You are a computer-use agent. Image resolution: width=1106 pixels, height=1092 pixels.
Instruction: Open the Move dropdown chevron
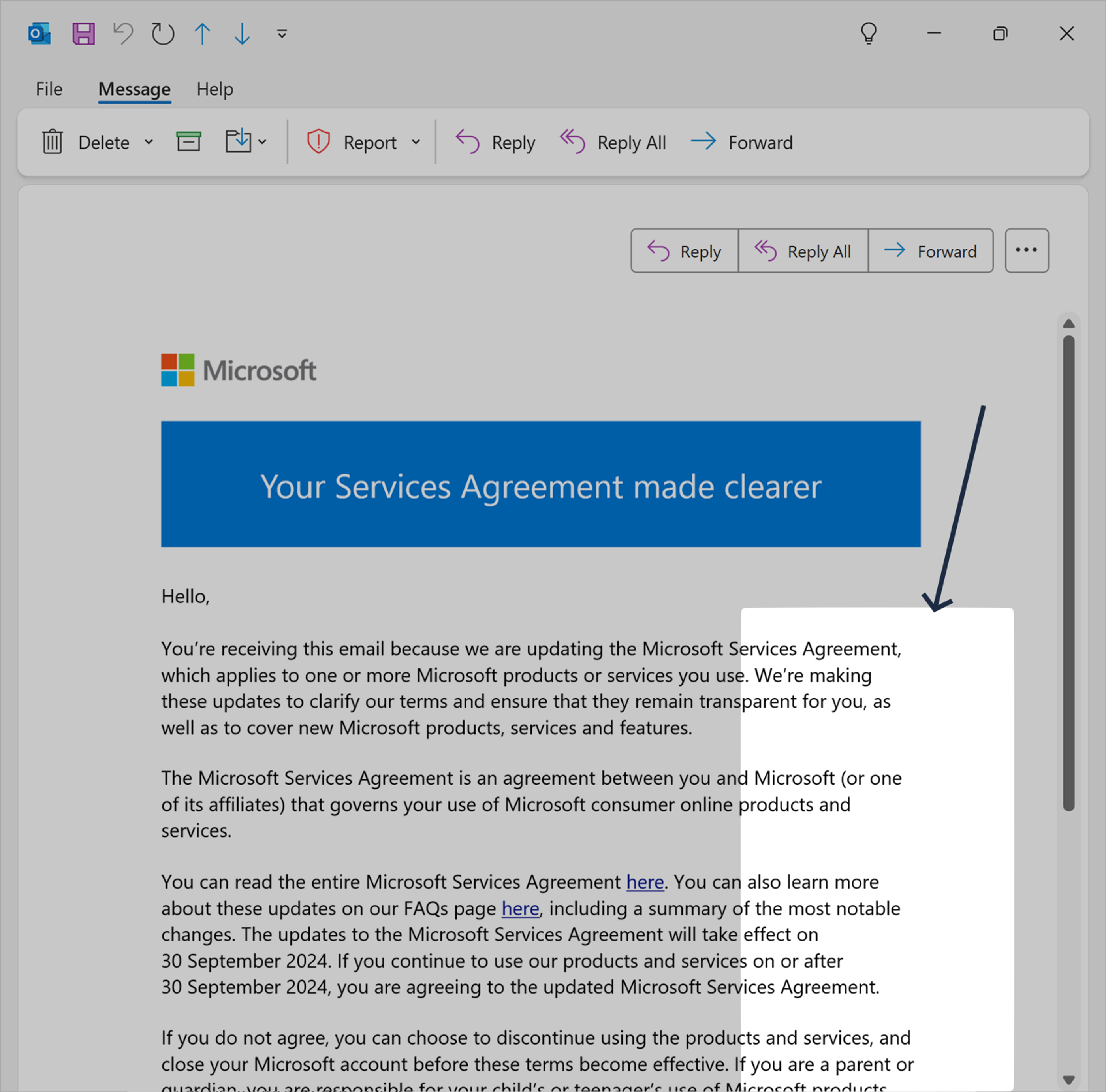coord(262,142)
